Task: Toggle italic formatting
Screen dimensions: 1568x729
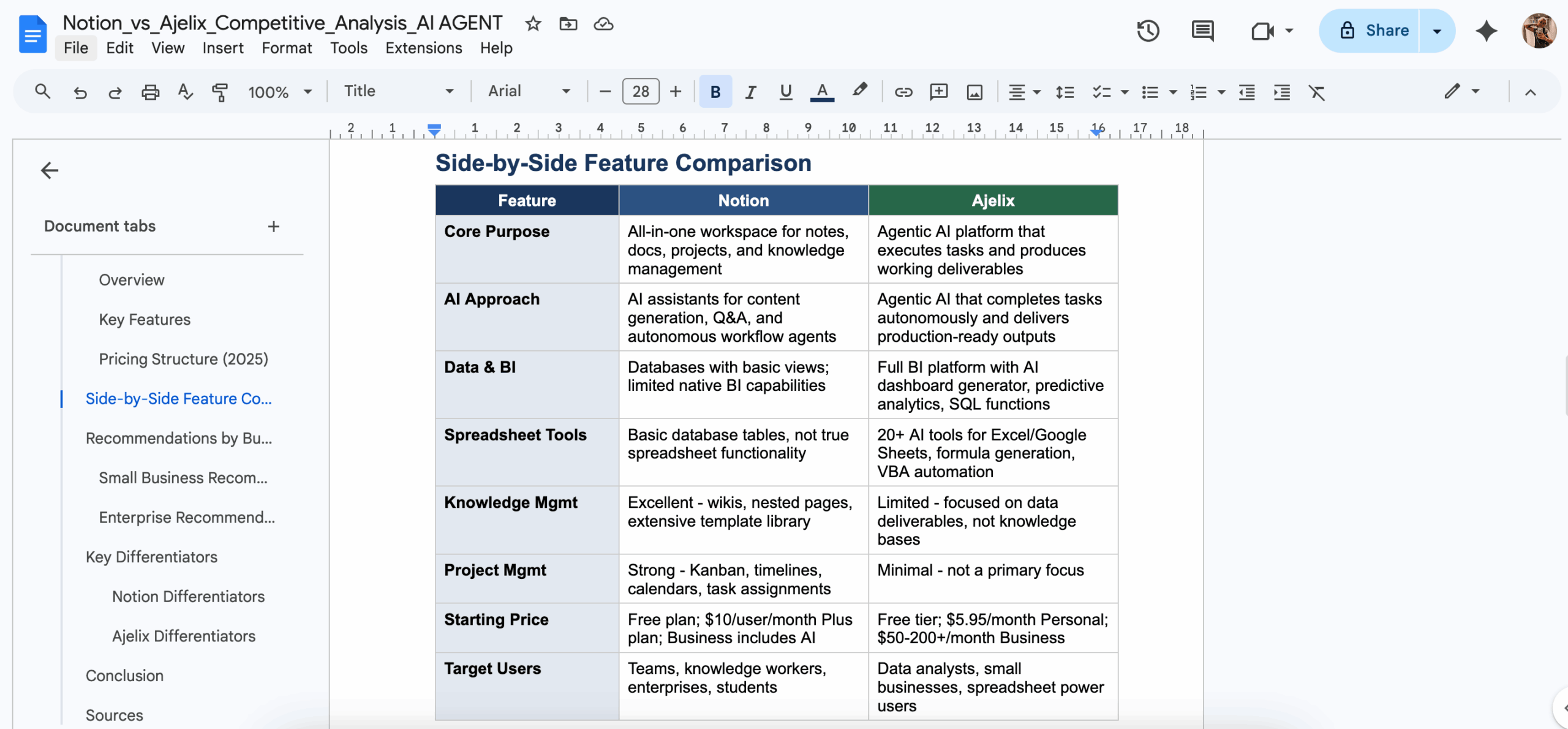Action: coord(750,92)
